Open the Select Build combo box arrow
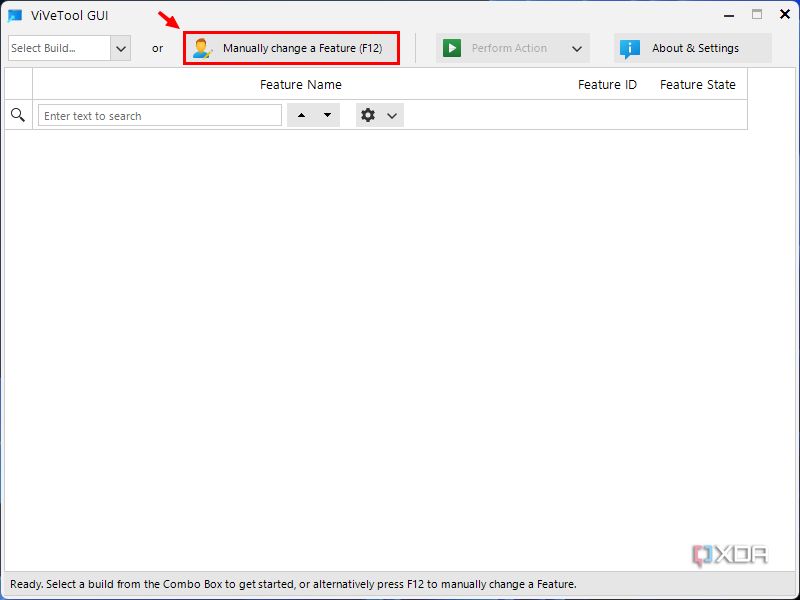The width and height of the screenshot is (800, 600). tap(121, 48)
